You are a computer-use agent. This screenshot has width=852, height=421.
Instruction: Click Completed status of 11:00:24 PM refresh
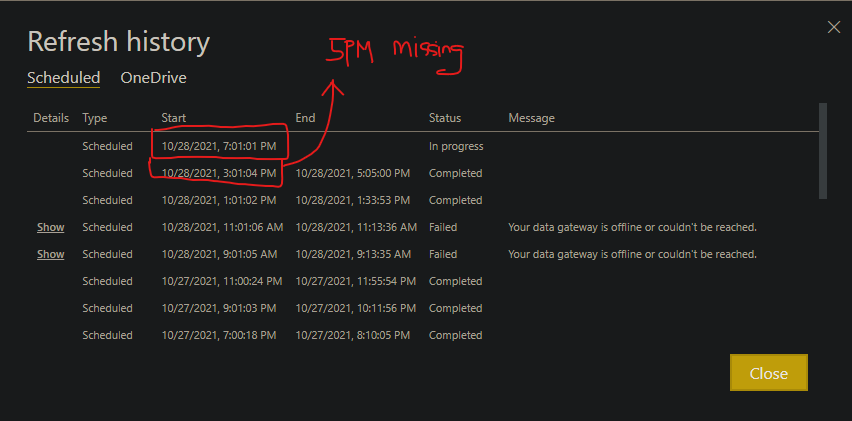tap(455, 281)
